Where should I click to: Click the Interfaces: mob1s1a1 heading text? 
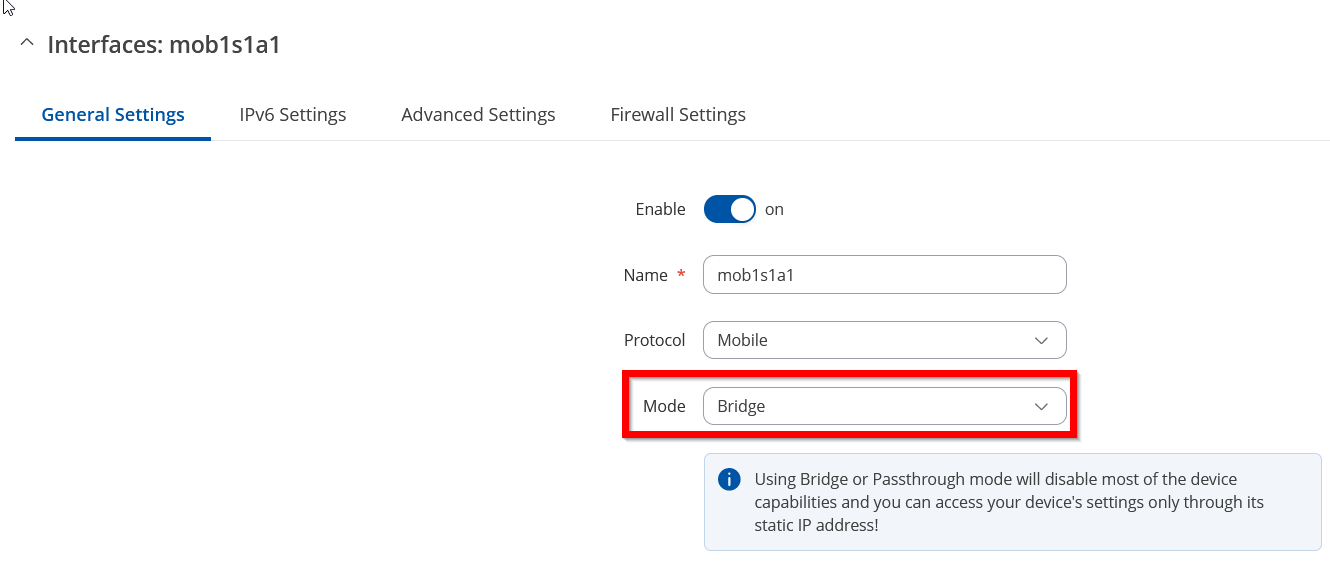[164, 44]
